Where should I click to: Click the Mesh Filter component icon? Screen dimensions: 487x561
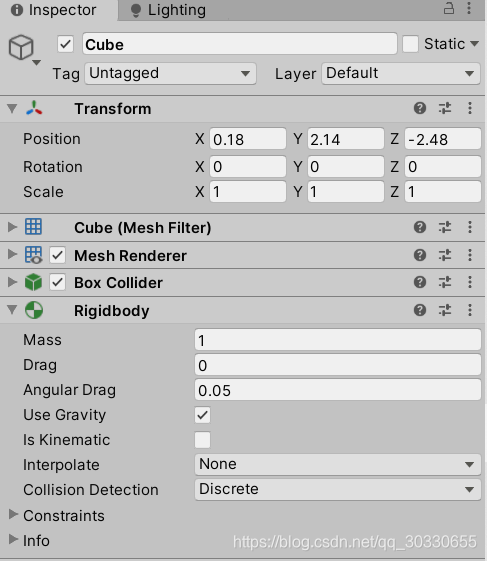(33, 227)
